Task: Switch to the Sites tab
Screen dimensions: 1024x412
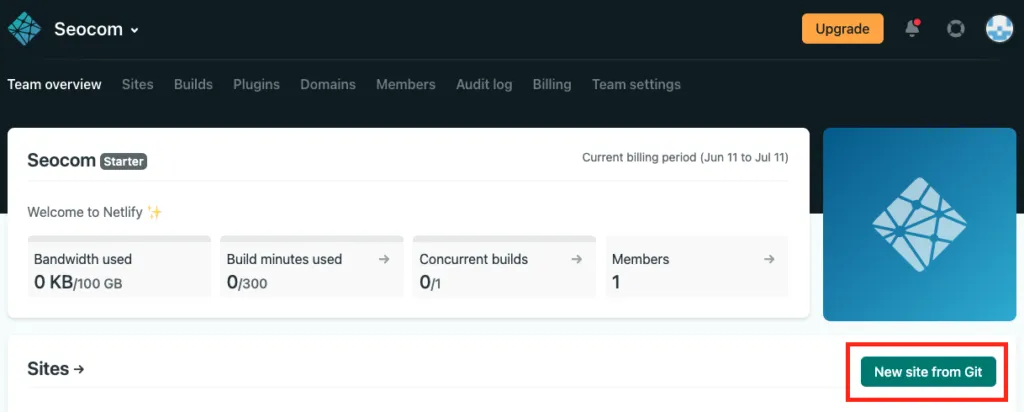Action: pos(138,84)
